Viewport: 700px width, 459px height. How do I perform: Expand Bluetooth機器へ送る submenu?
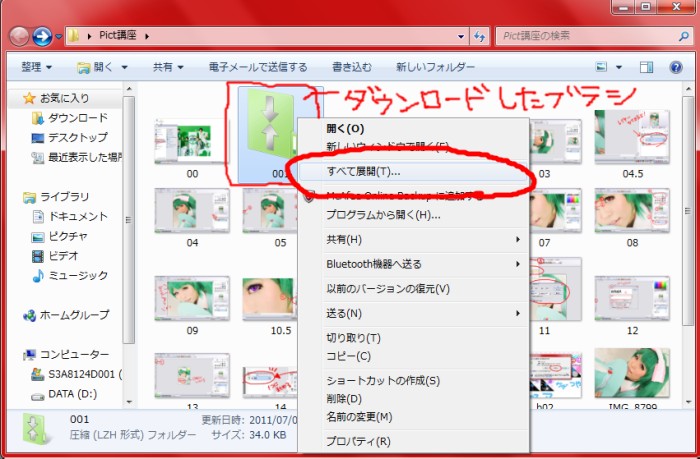(x=413, y=264)
